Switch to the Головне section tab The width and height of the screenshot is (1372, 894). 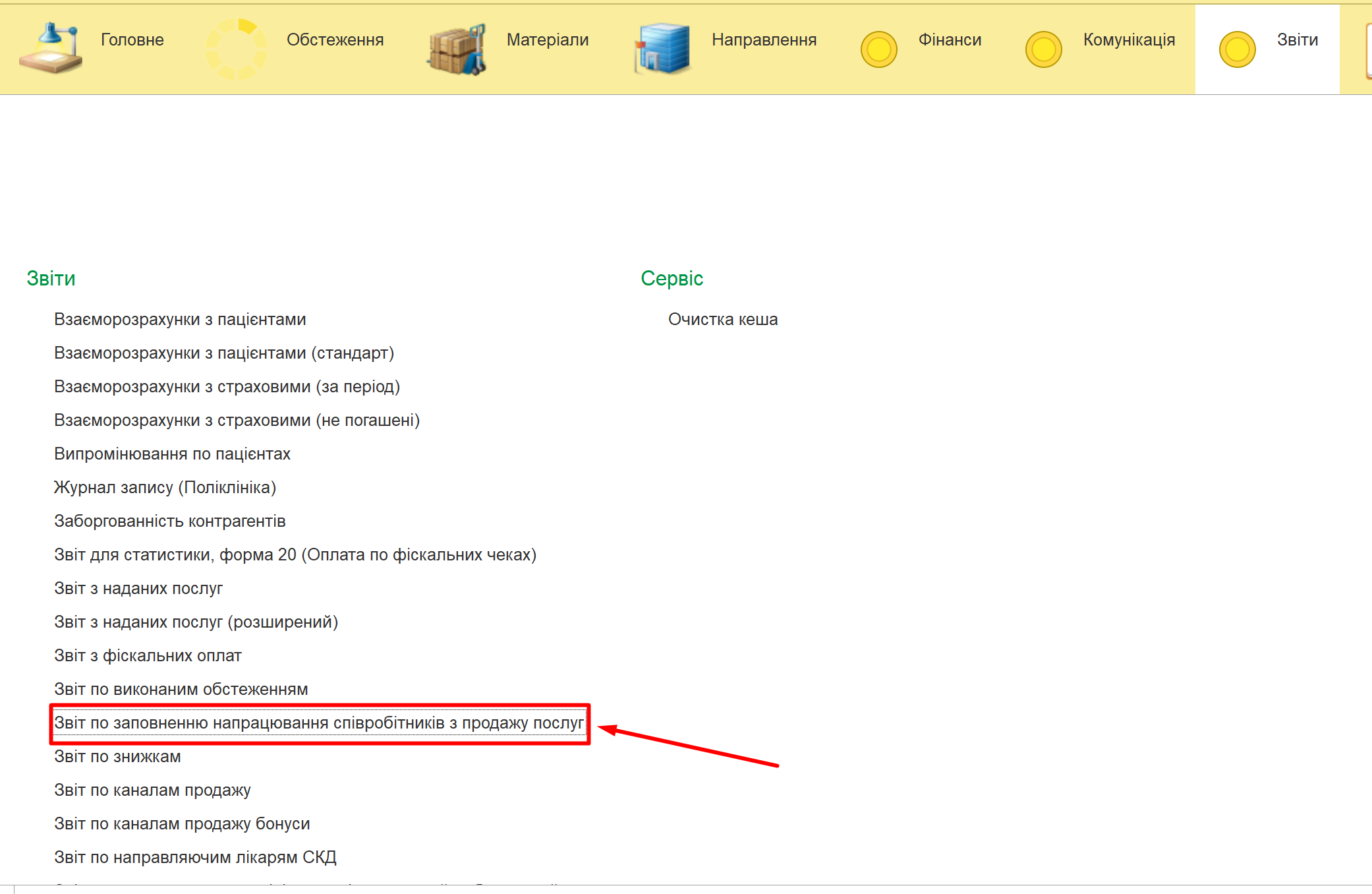click(132, 40)
